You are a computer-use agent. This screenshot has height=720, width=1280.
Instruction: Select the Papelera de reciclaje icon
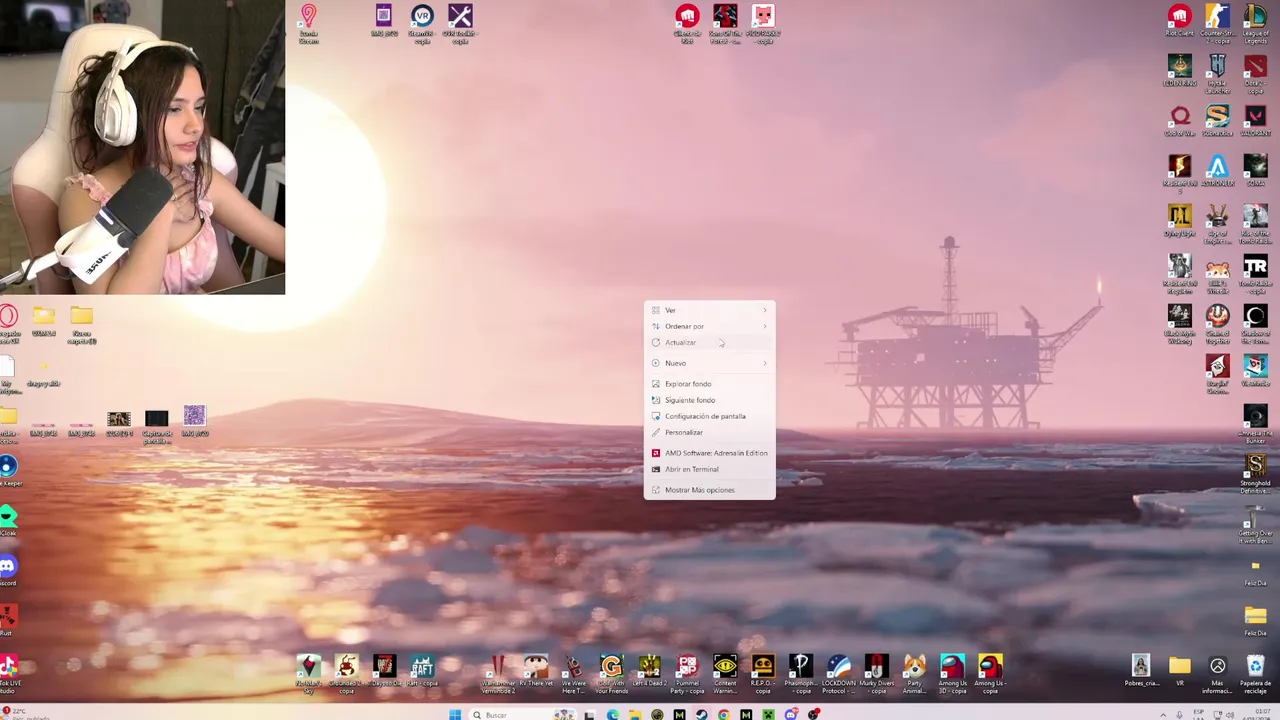pos(1255,673)
